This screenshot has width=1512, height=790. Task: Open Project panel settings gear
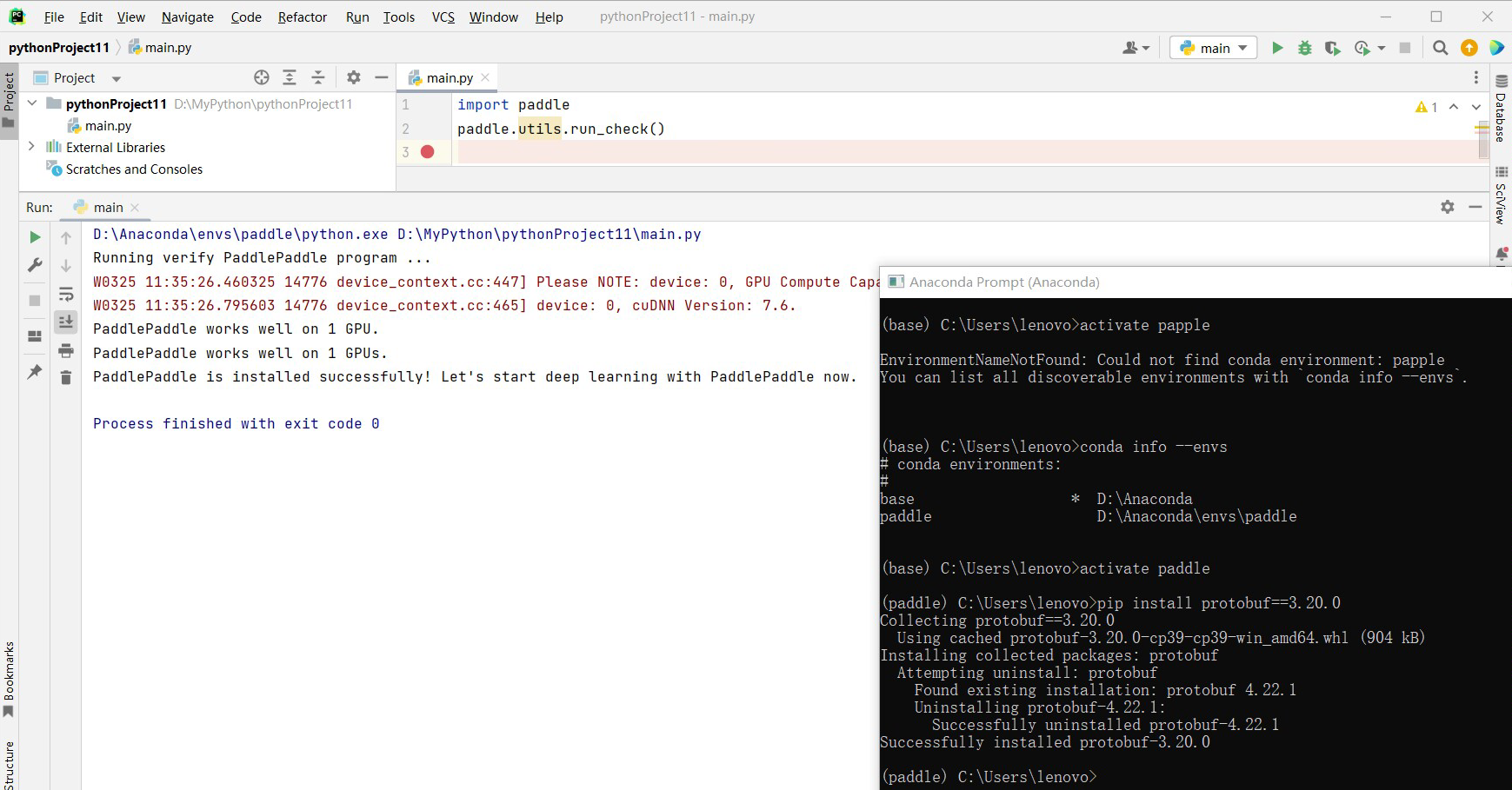click(353, 77)
